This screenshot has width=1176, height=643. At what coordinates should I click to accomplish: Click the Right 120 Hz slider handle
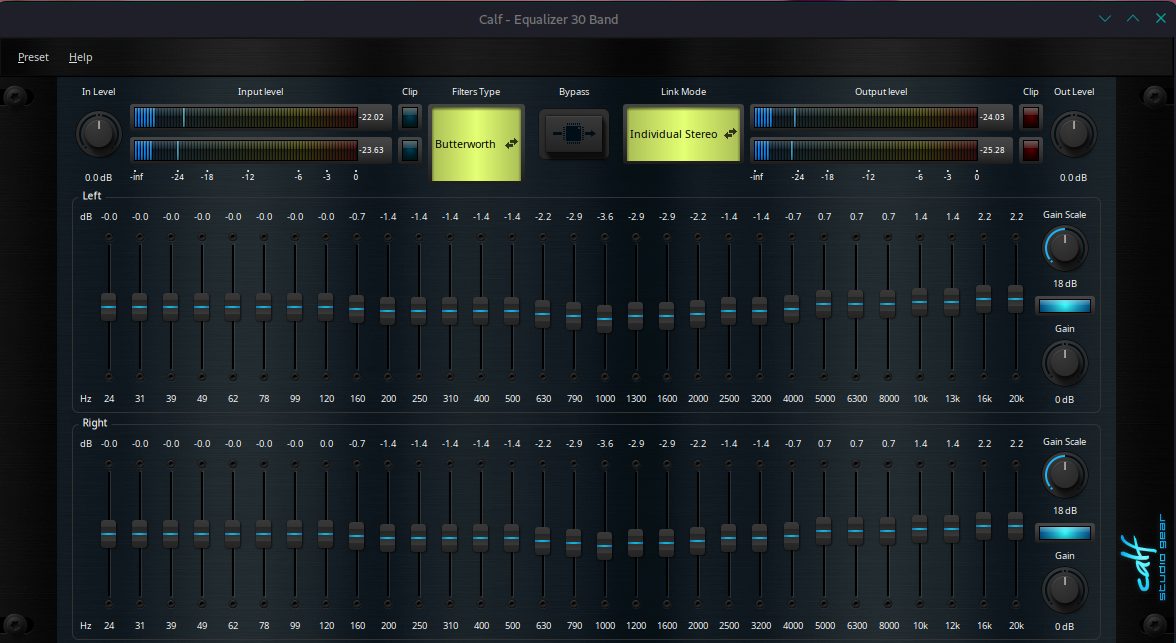326,534
